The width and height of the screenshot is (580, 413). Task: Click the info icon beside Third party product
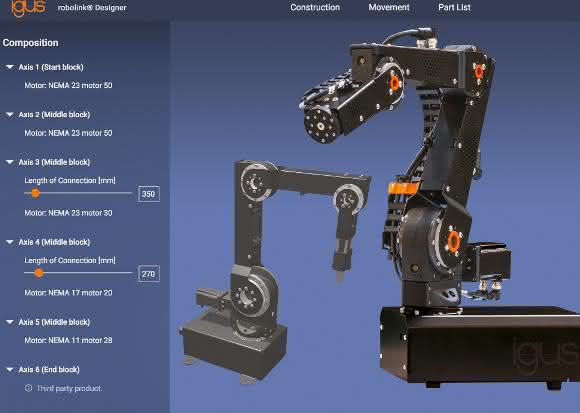(x=28, y=388)
